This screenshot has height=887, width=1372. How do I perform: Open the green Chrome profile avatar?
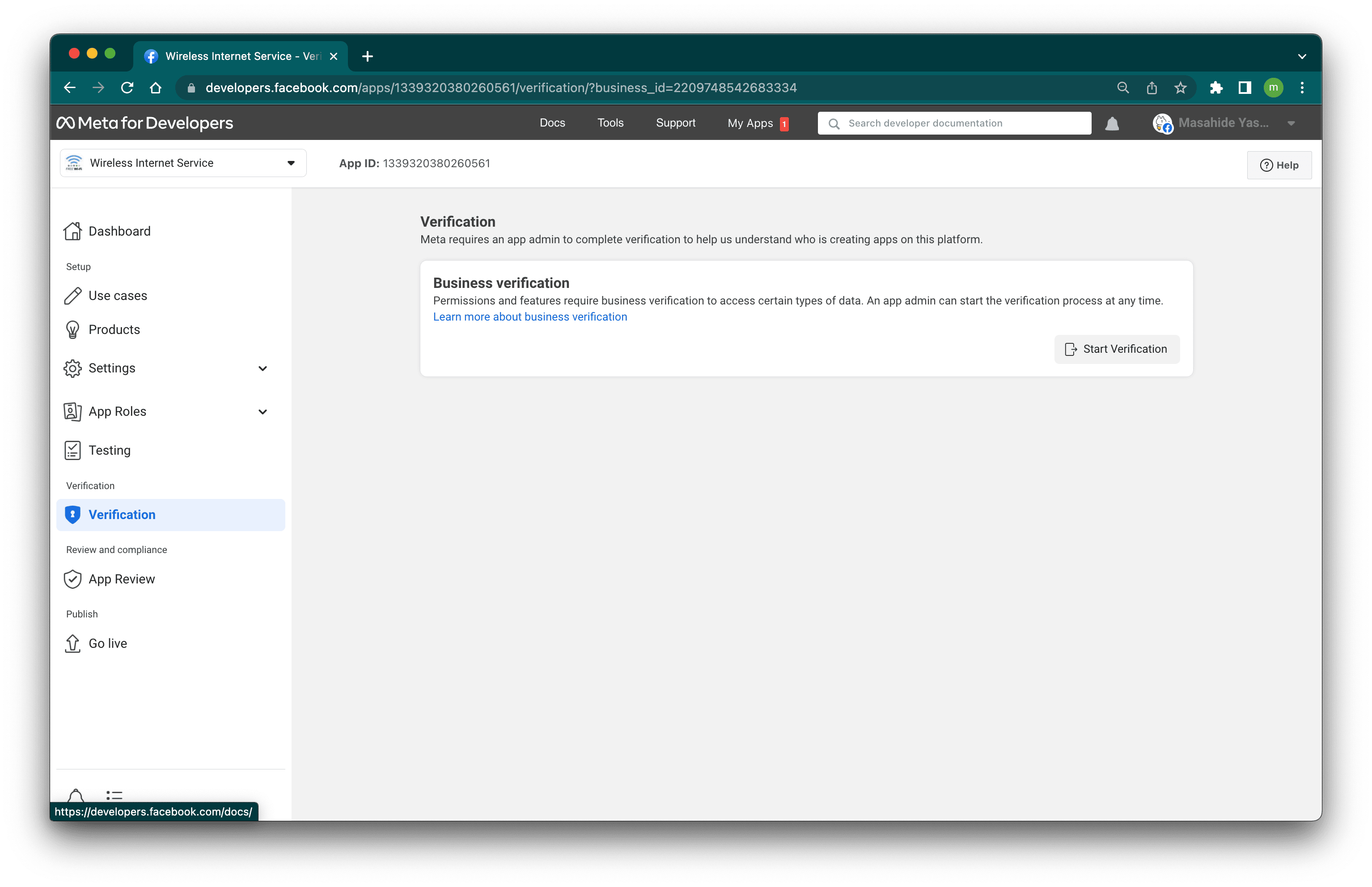coord(1274,88)
